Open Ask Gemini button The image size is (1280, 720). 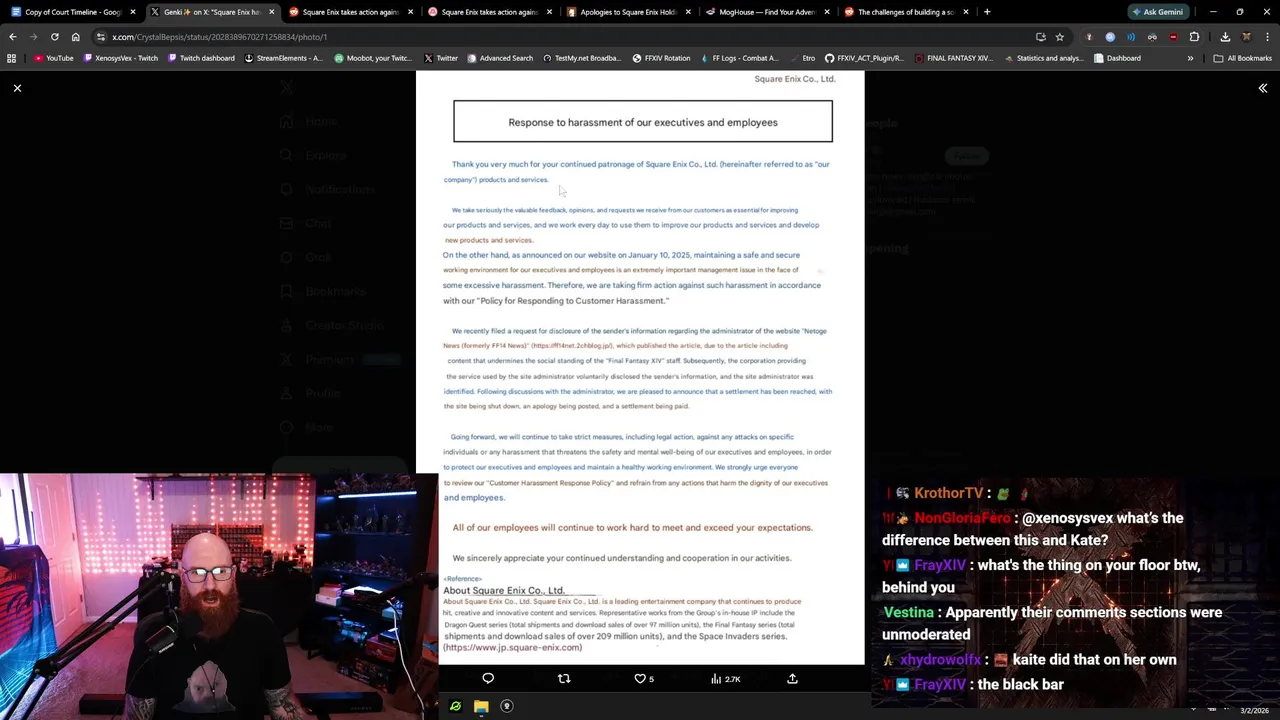[x=1158, y=12]
